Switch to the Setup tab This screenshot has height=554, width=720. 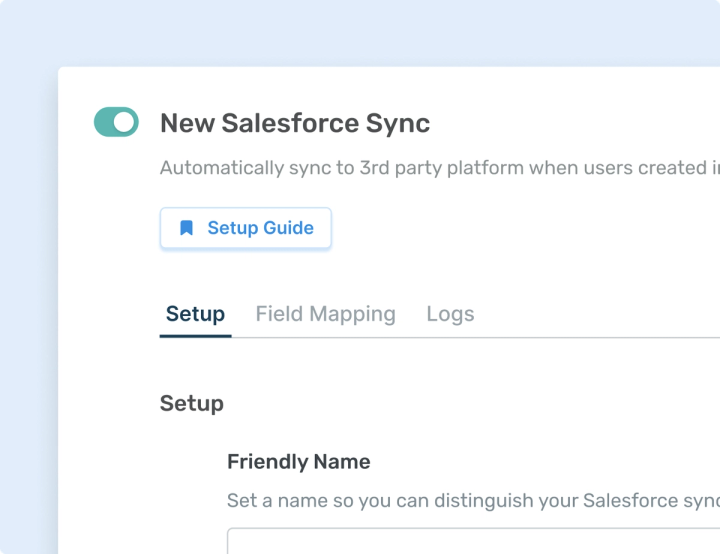pos(195,314)
